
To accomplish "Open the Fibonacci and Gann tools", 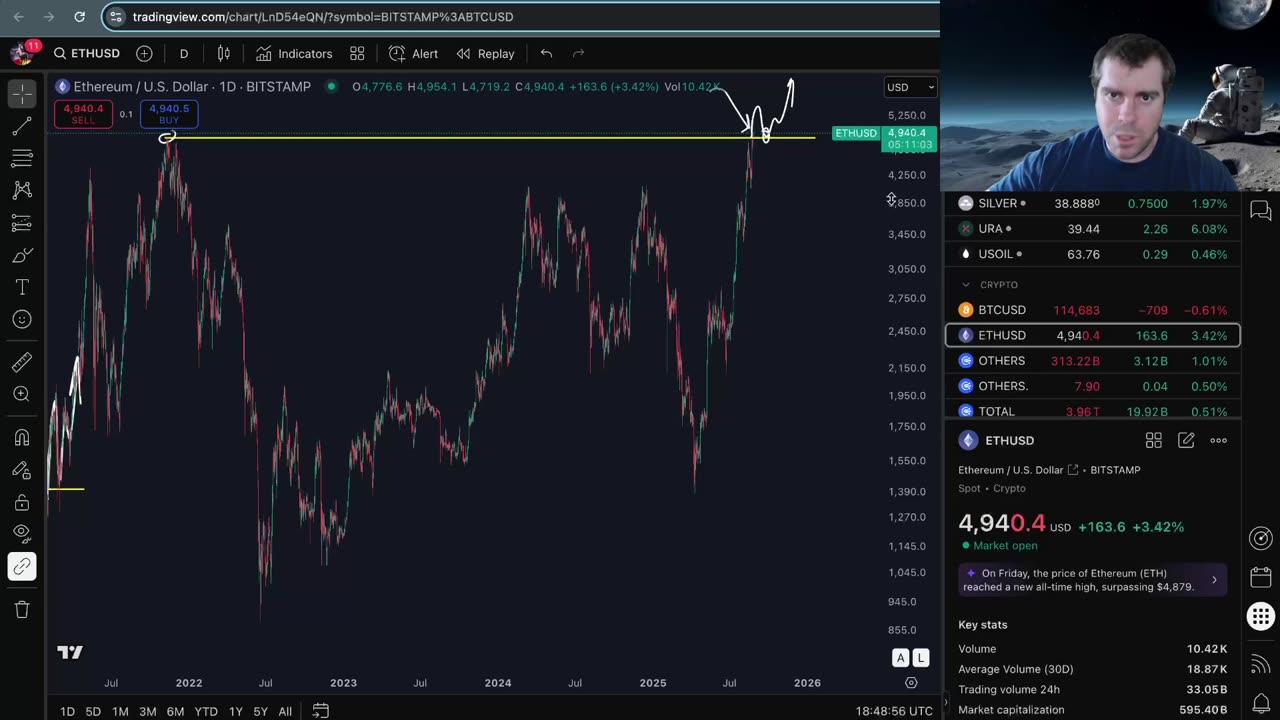I will tap(22, 158).
